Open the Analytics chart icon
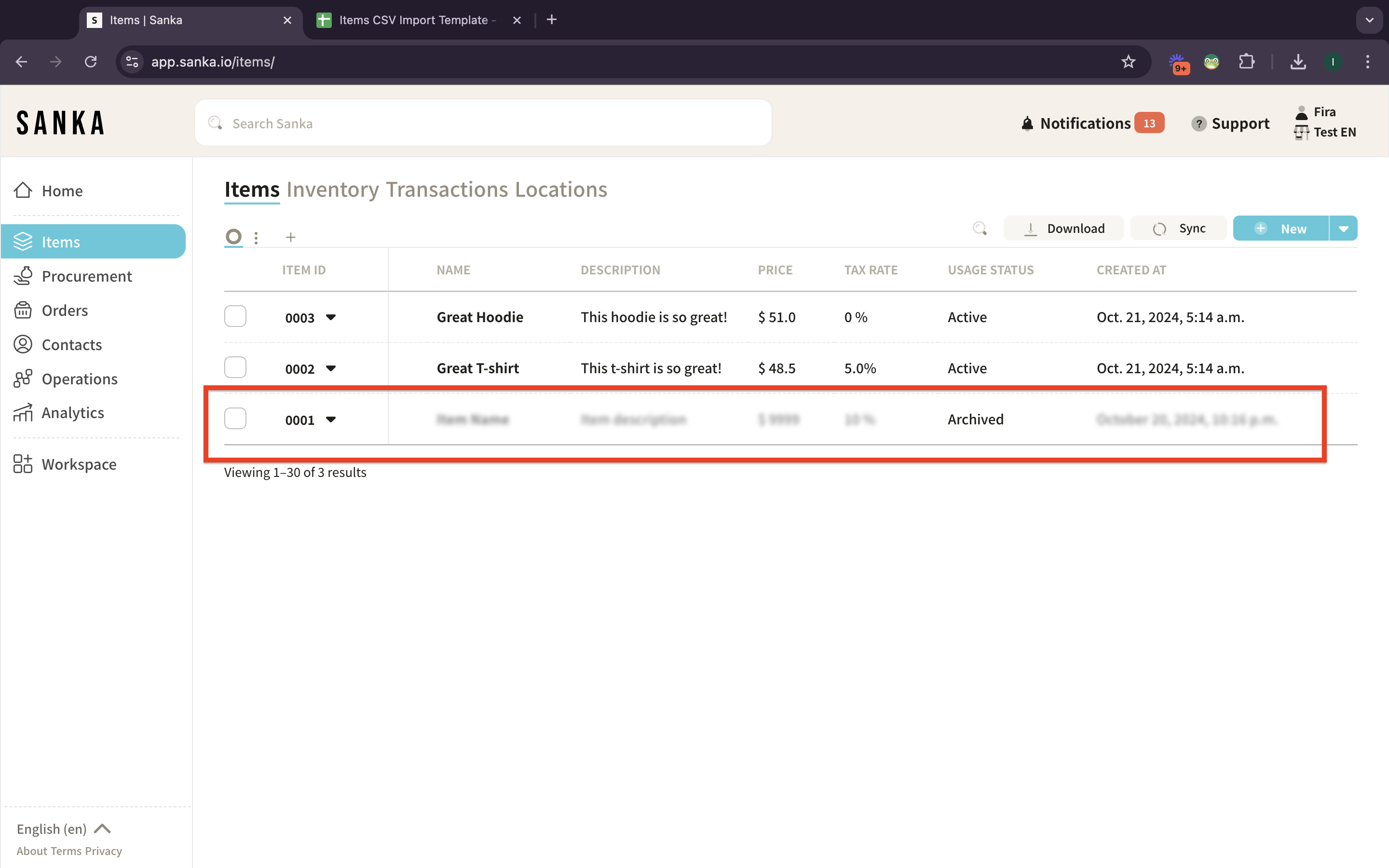The image size is (1389, 868). point(23,412)
